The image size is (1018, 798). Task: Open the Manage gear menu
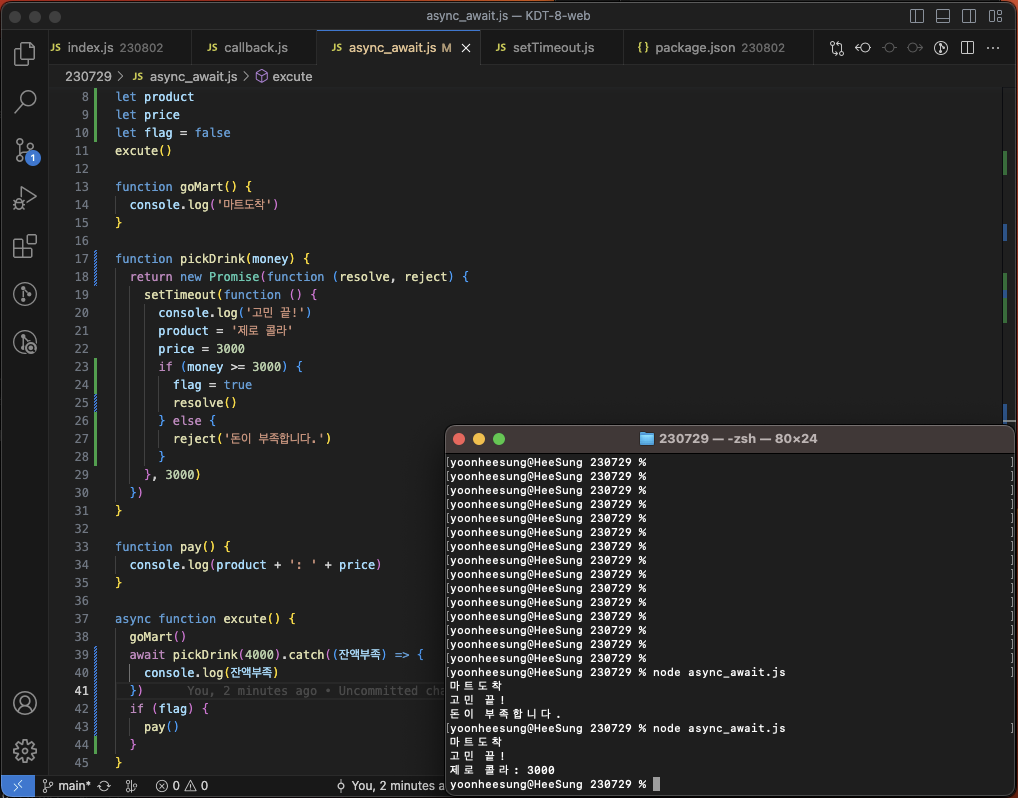(x=25, y=751)
